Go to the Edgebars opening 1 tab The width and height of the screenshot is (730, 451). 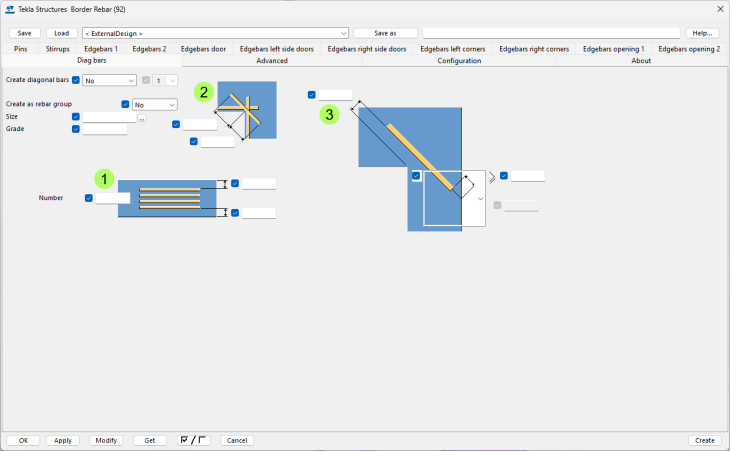coord(614,49)
